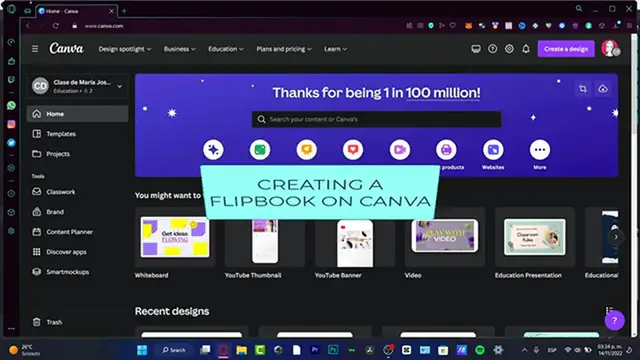Click the upload cloud icon in banner

point(603,89)
